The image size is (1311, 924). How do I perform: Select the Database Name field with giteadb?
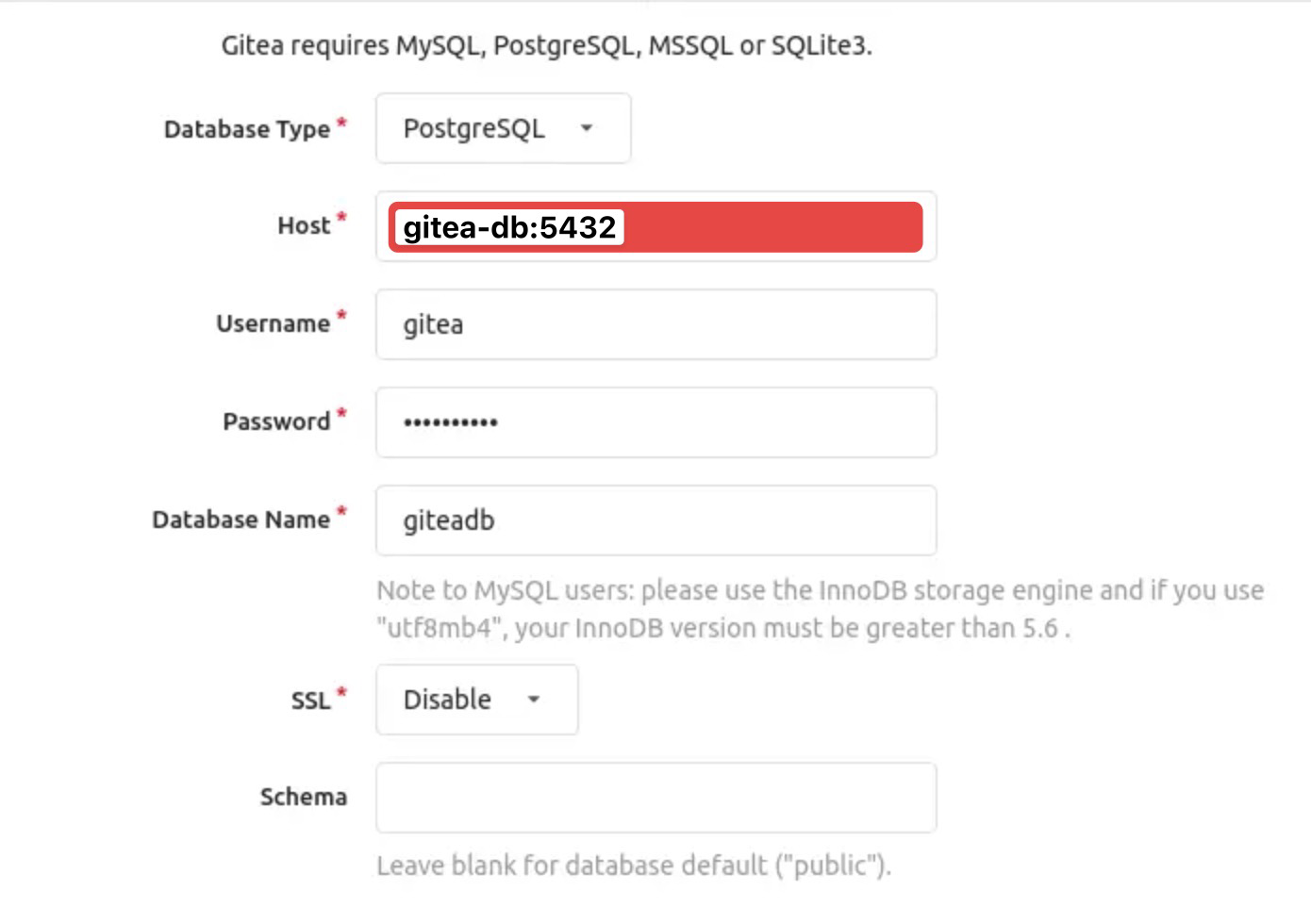655,520
